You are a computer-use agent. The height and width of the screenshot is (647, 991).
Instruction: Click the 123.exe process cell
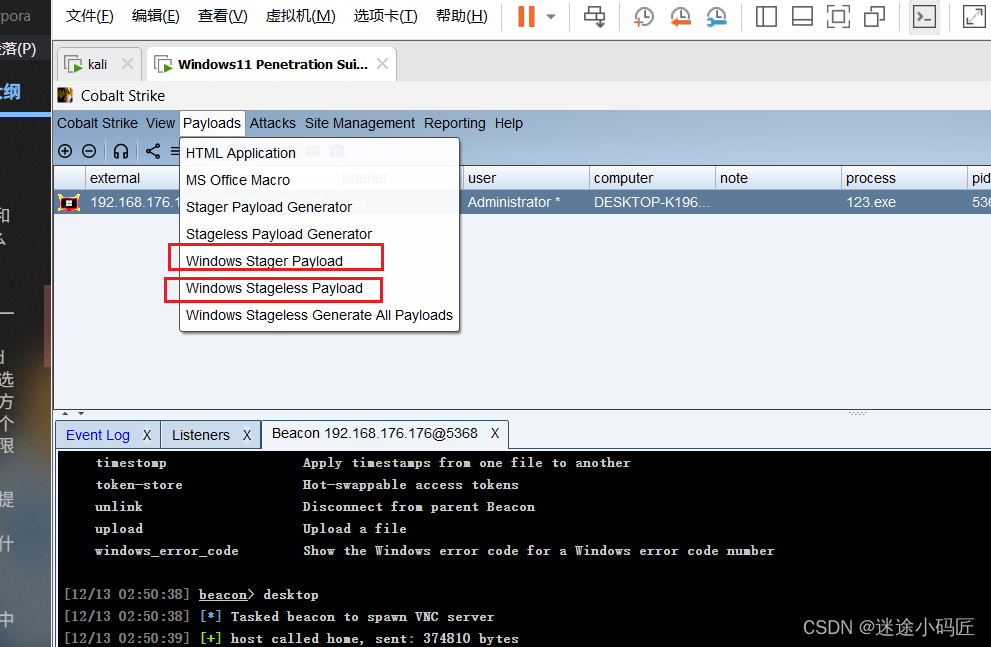click(904, 202)
